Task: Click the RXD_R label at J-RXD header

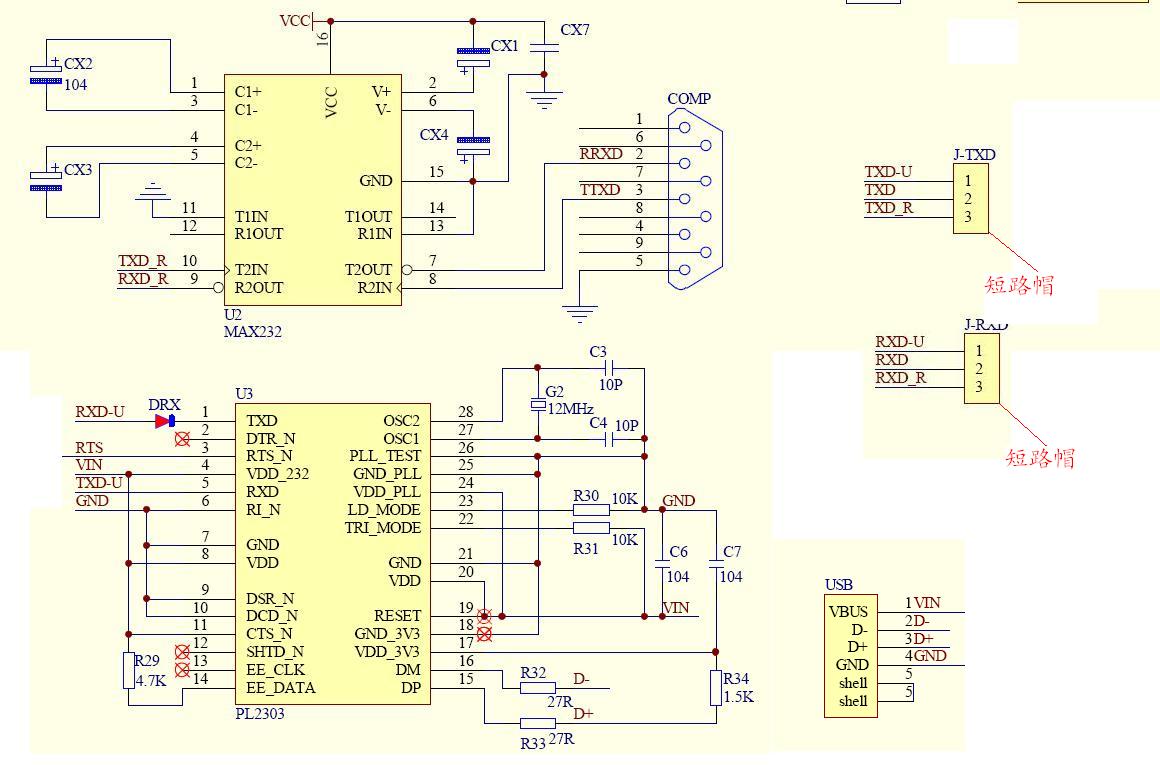Action: click(900, 378)
